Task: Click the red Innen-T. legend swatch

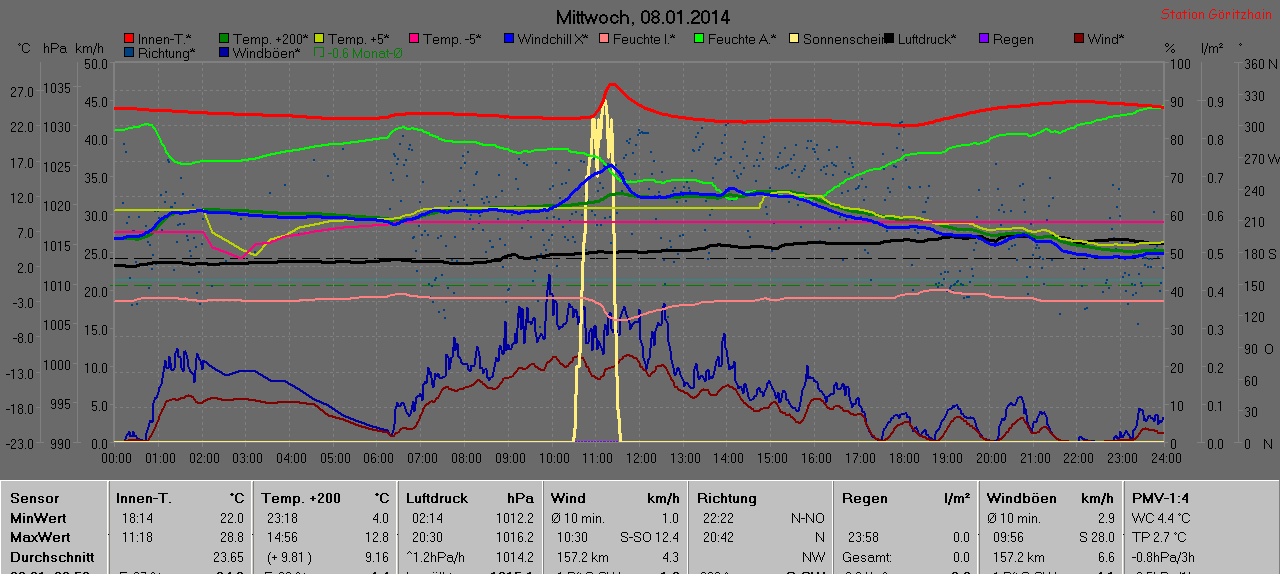Action: click(x=129, y=39)
